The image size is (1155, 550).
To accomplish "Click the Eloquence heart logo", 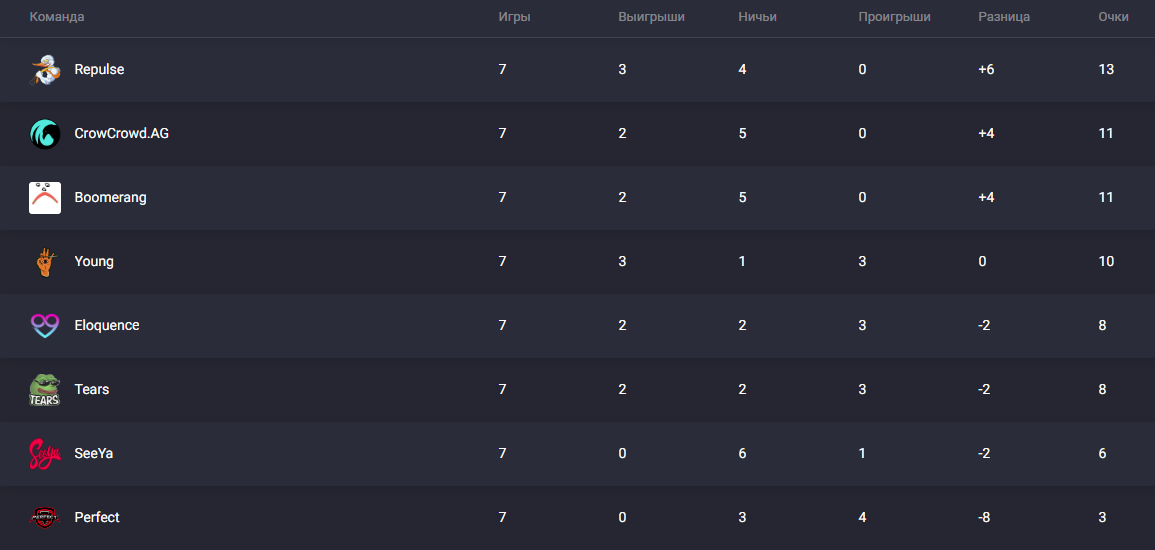I will tap(45, 326).
